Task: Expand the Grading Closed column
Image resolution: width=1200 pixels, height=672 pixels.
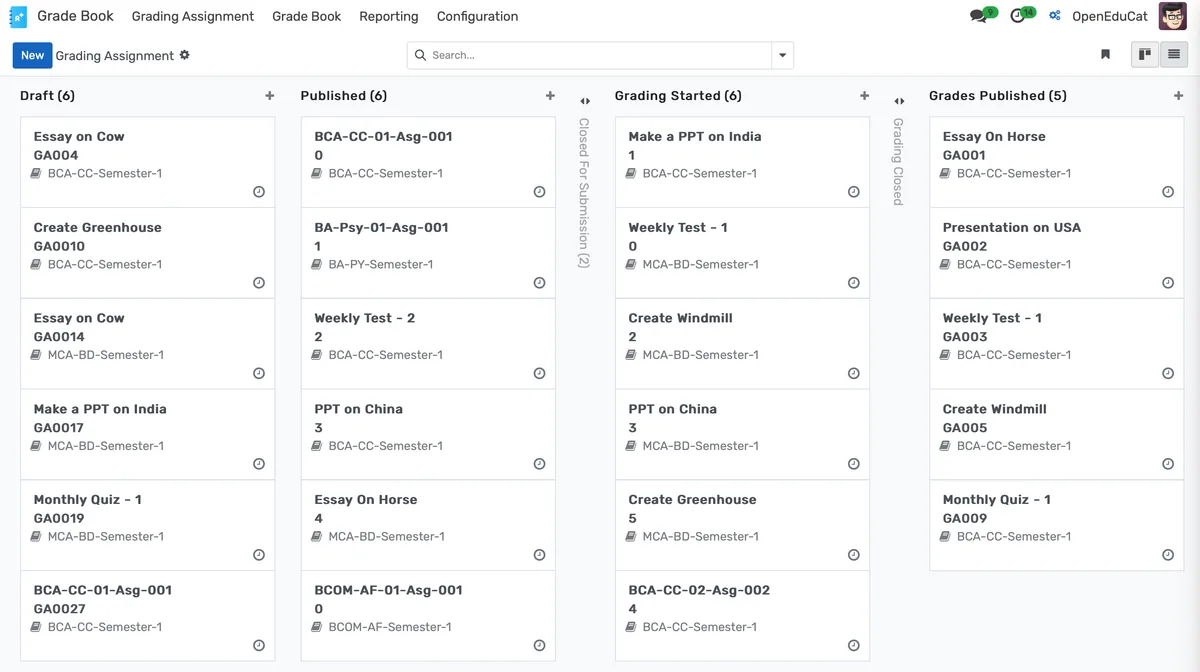Action: 898,100
